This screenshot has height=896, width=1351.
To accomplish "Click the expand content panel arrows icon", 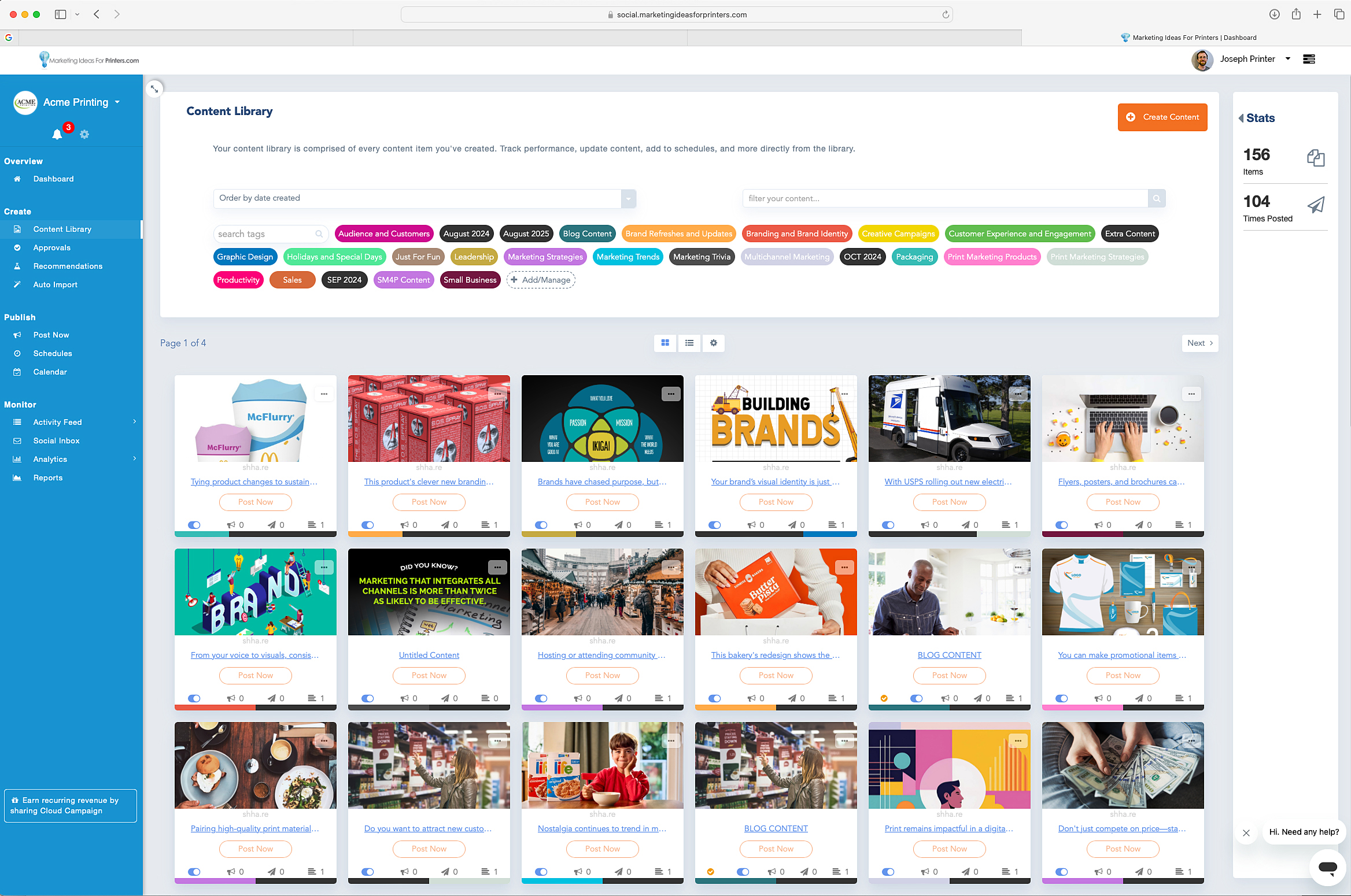I will 154,89.
